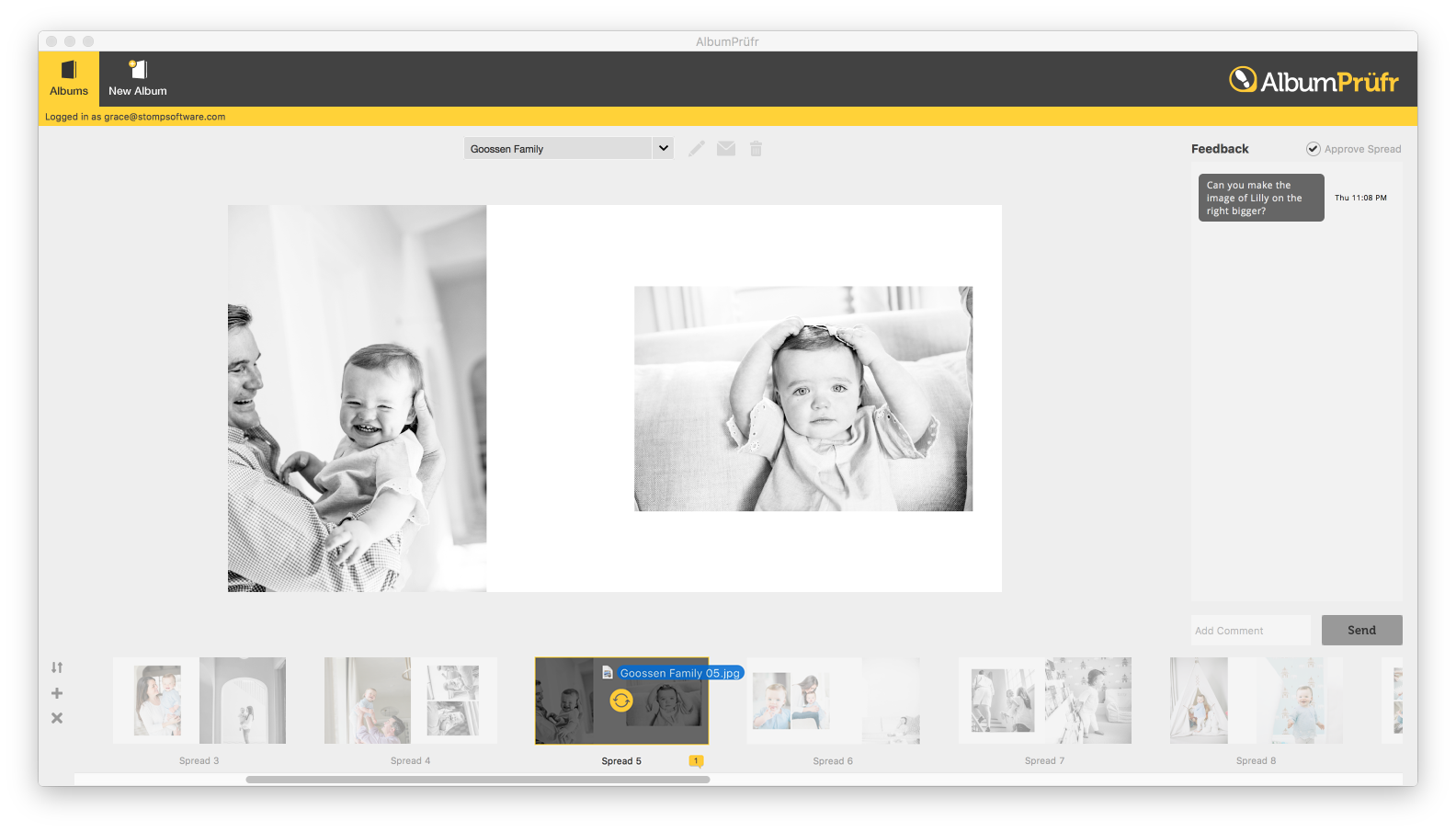
Task: Open the Albums tab
Action: [x=69, y=79]
